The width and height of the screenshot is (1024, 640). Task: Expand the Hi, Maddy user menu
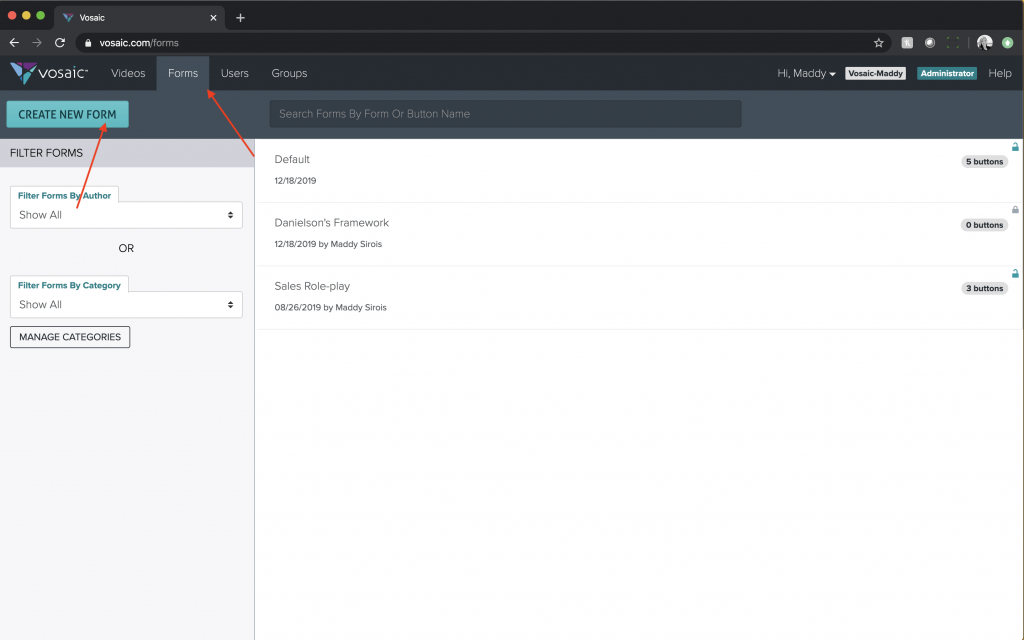click(x=806, y=73)
